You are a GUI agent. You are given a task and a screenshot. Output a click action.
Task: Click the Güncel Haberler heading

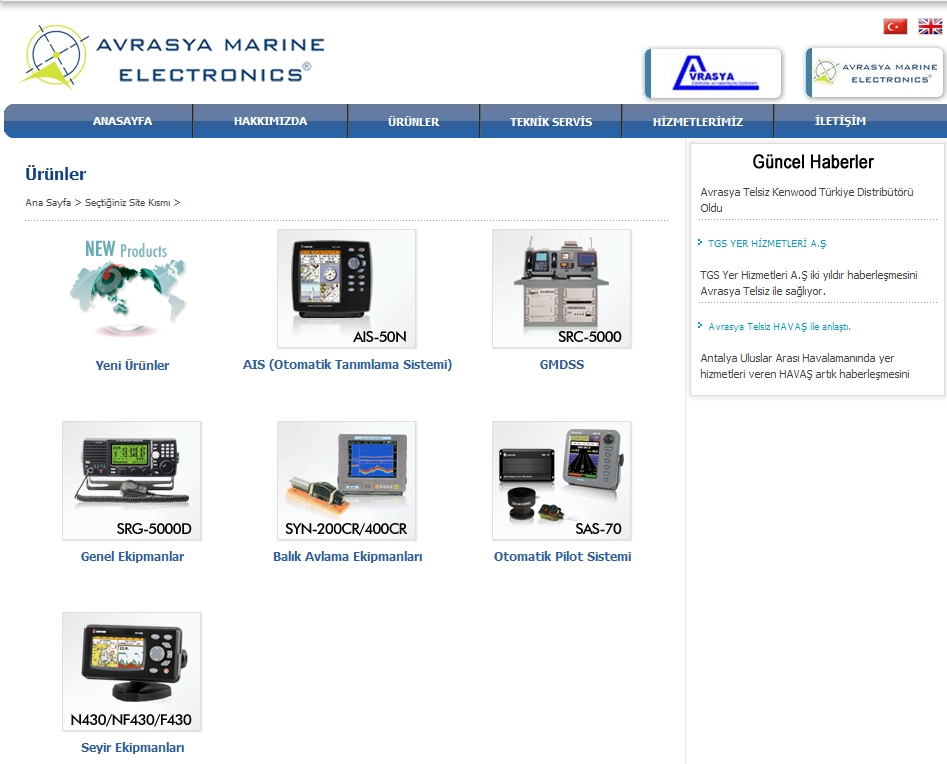click(813, 162)
